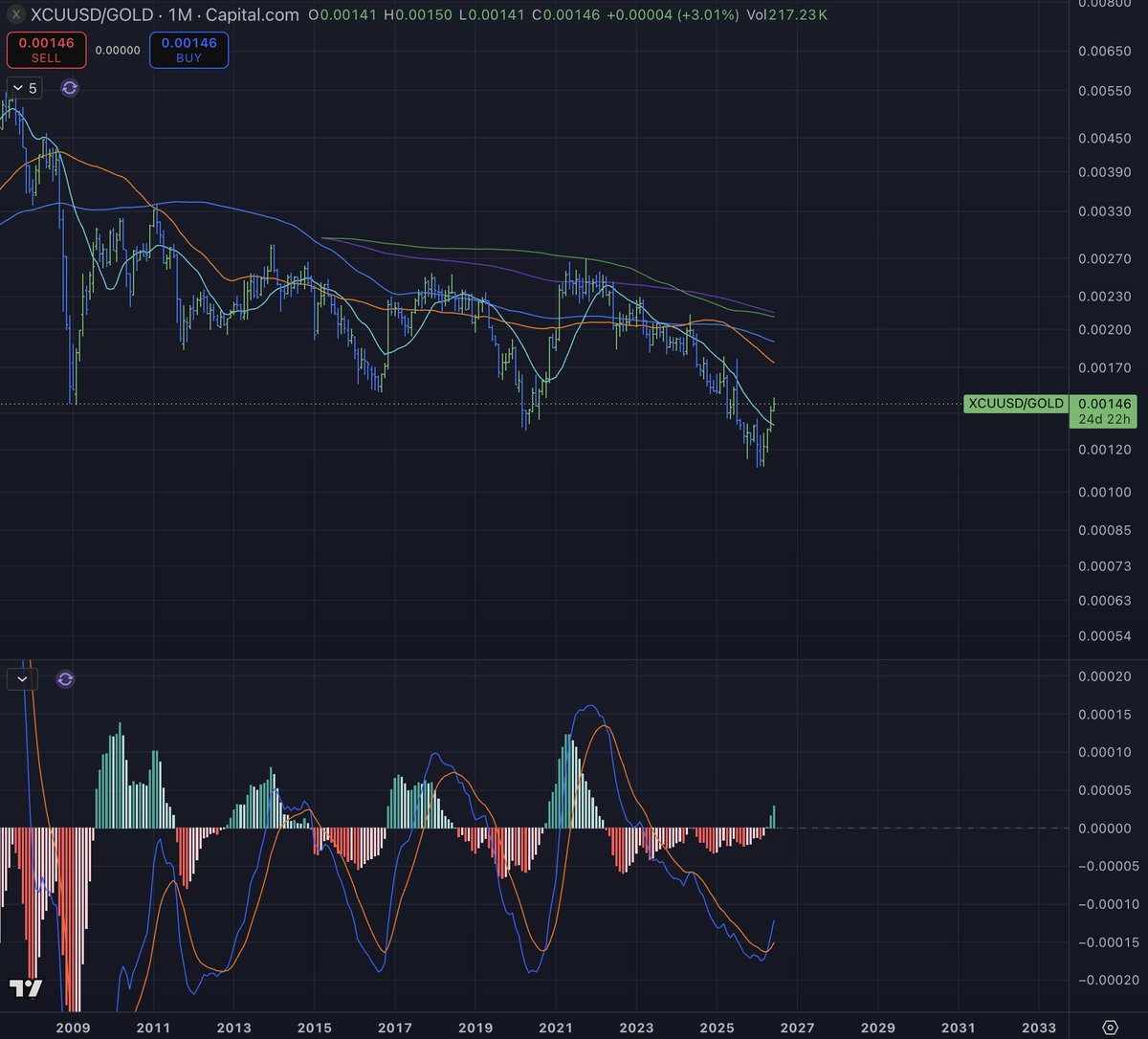Viewport: 1148px width, 1039px height.
Task: Click the 0.00146 current price tag
Action: pos(1104,404)
